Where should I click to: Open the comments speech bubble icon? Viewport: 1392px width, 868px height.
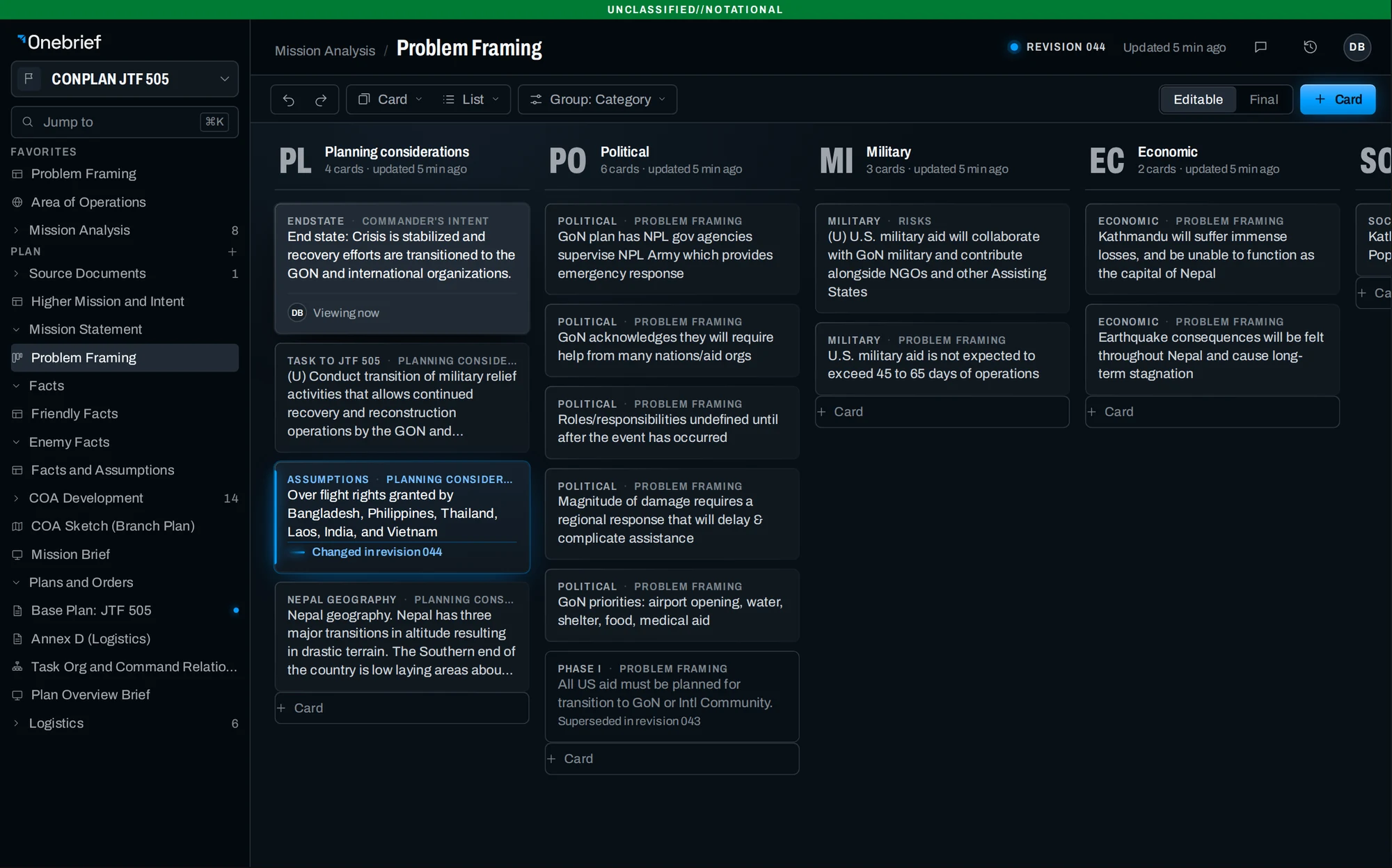pos(1260,47)
